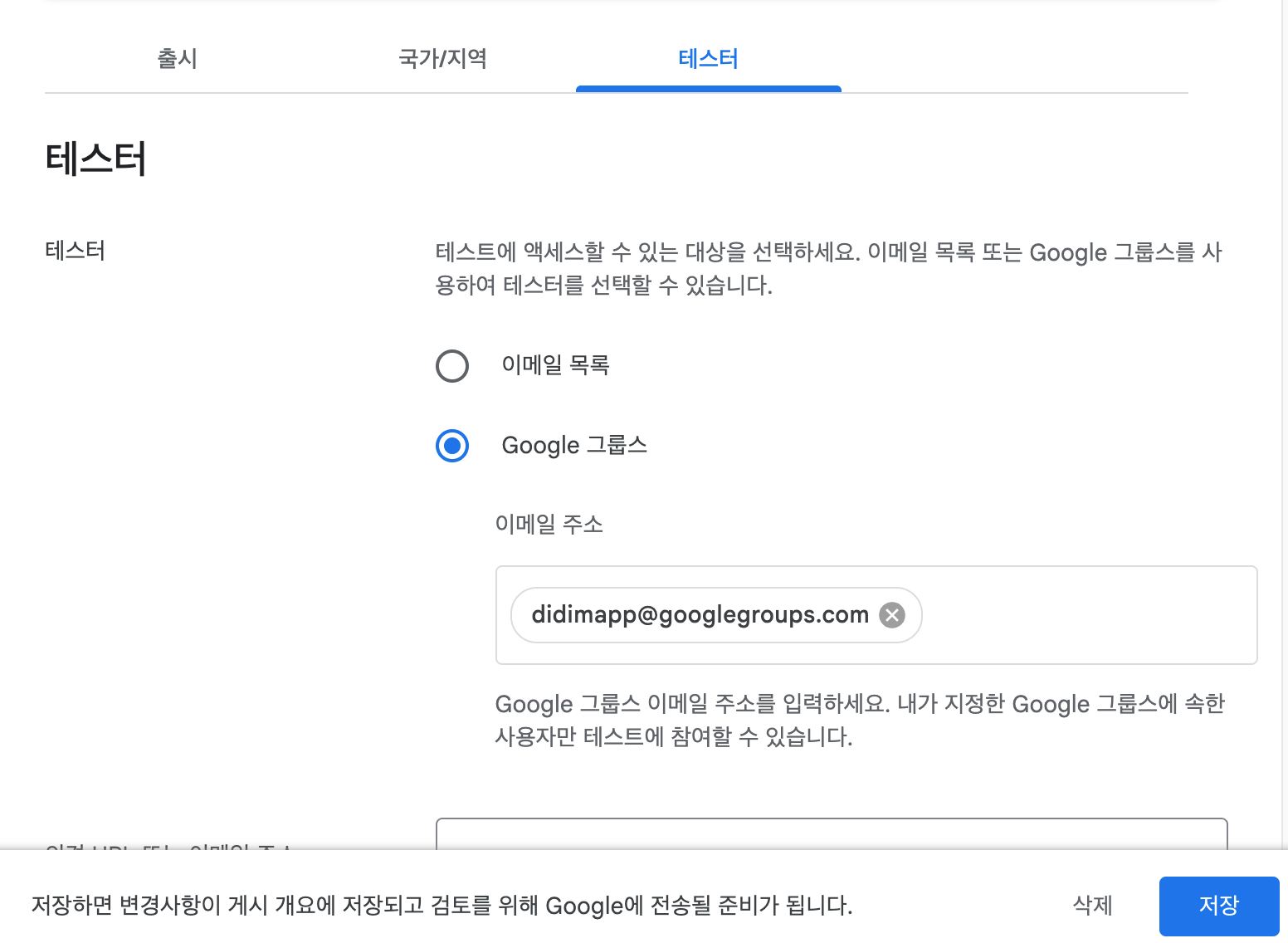Click the Google 그룹스 option label
Screen dimensions: 1288x943
pos(574,446)
